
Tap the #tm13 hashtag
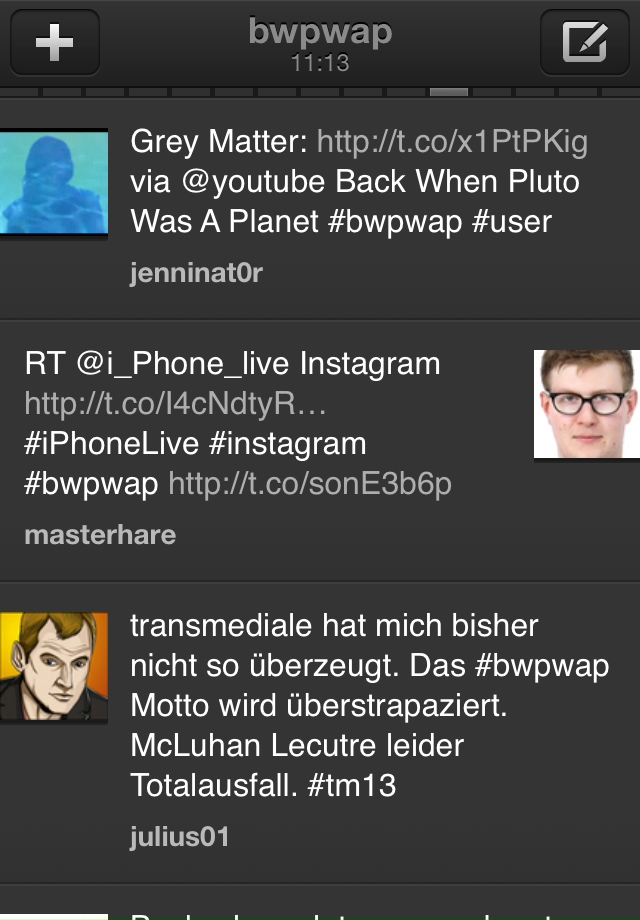coord(352,785)
